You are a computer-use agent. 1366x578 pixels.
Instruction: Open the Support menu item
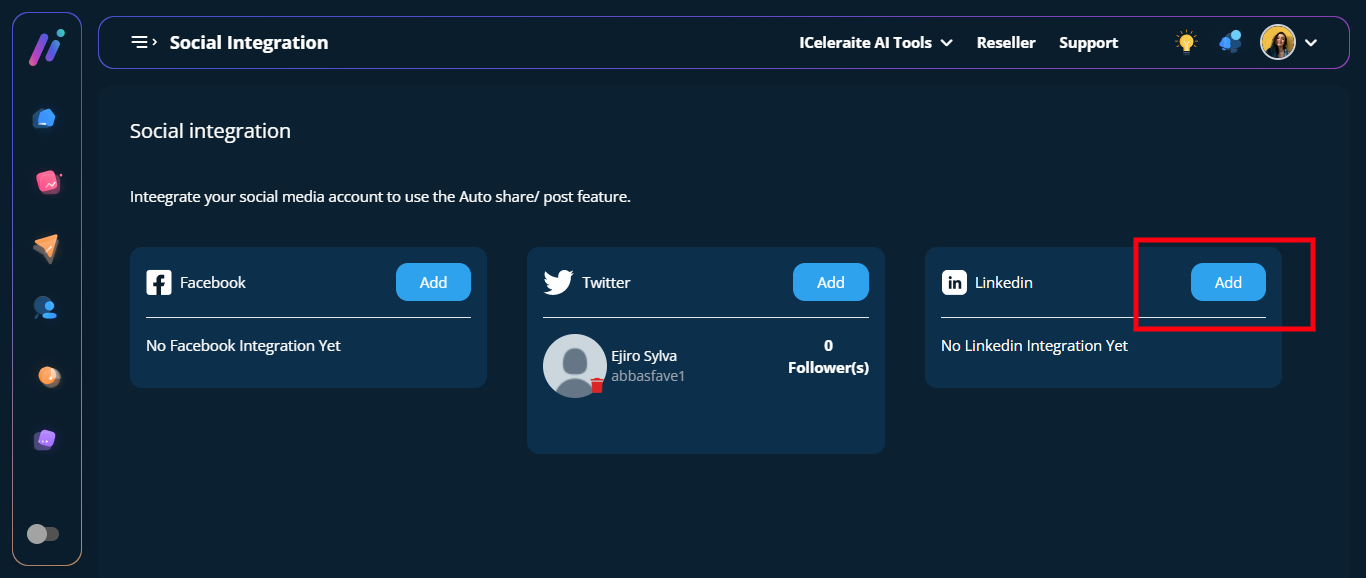coord(1088,43)
